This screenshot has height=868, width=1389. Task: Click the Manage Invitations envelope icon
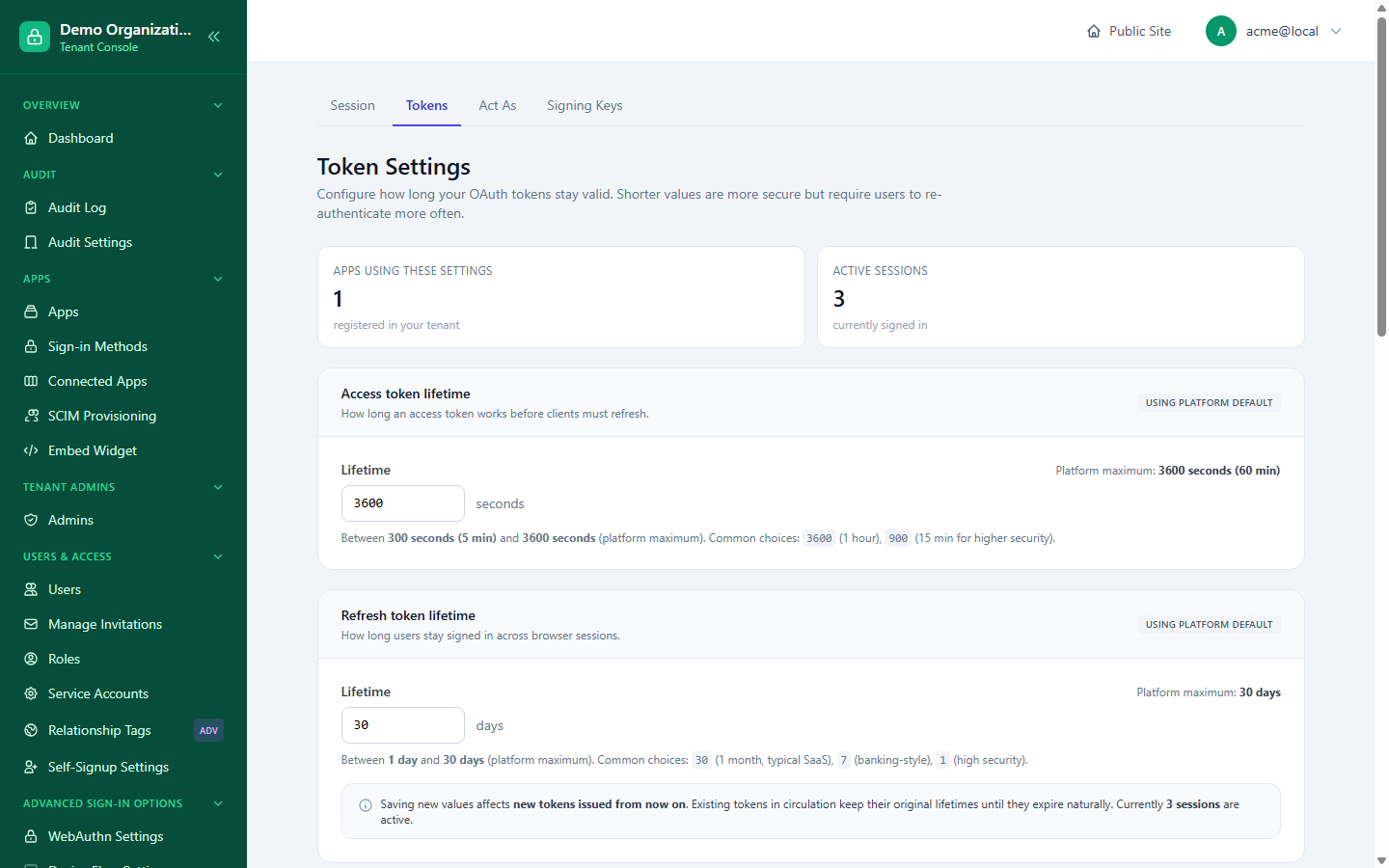coord(31,624)
